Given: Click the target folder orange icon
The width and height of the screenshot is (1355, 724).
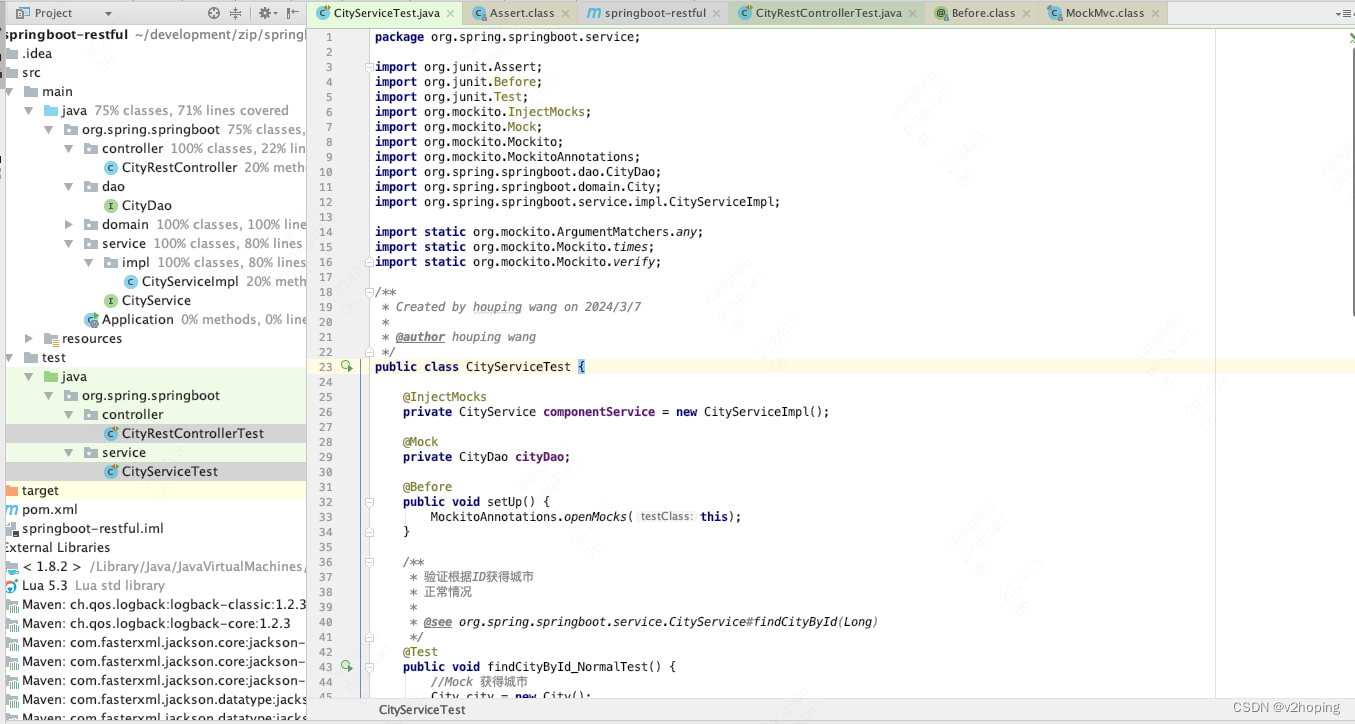Looking at the screenshot, I should click(12, 491).
